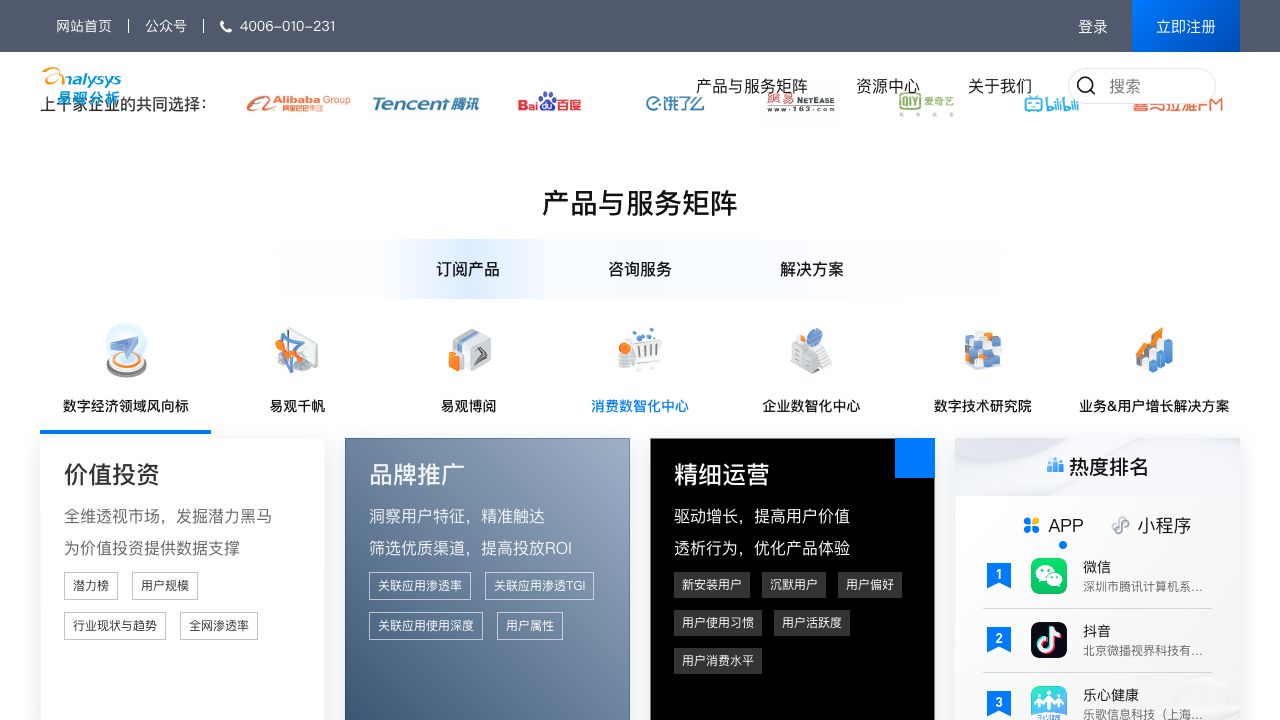Click the 立即注册 button

click(x=1186, y=26)
